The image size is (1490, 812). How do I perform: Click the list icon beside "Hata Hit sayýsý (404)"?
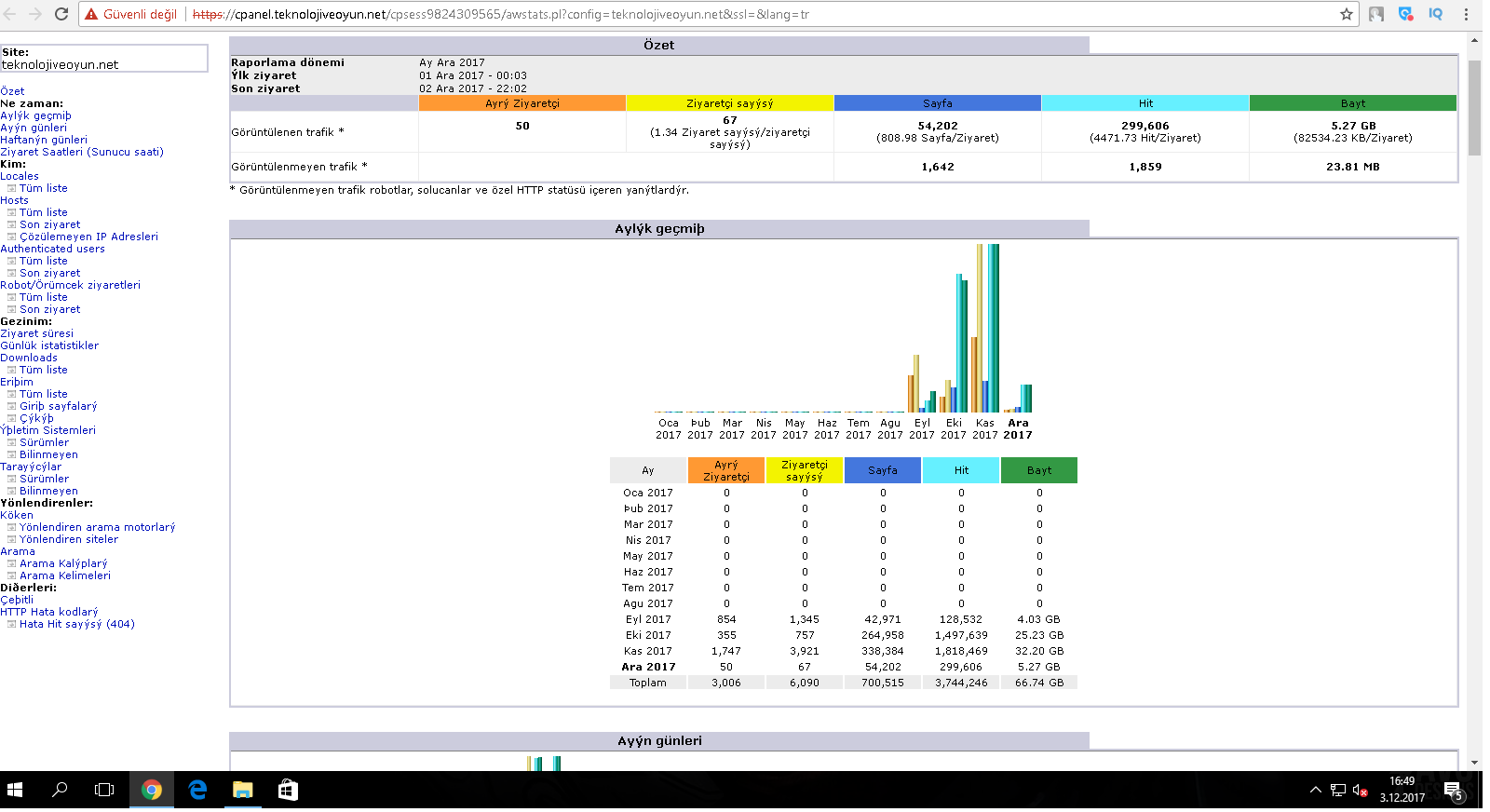11,624
